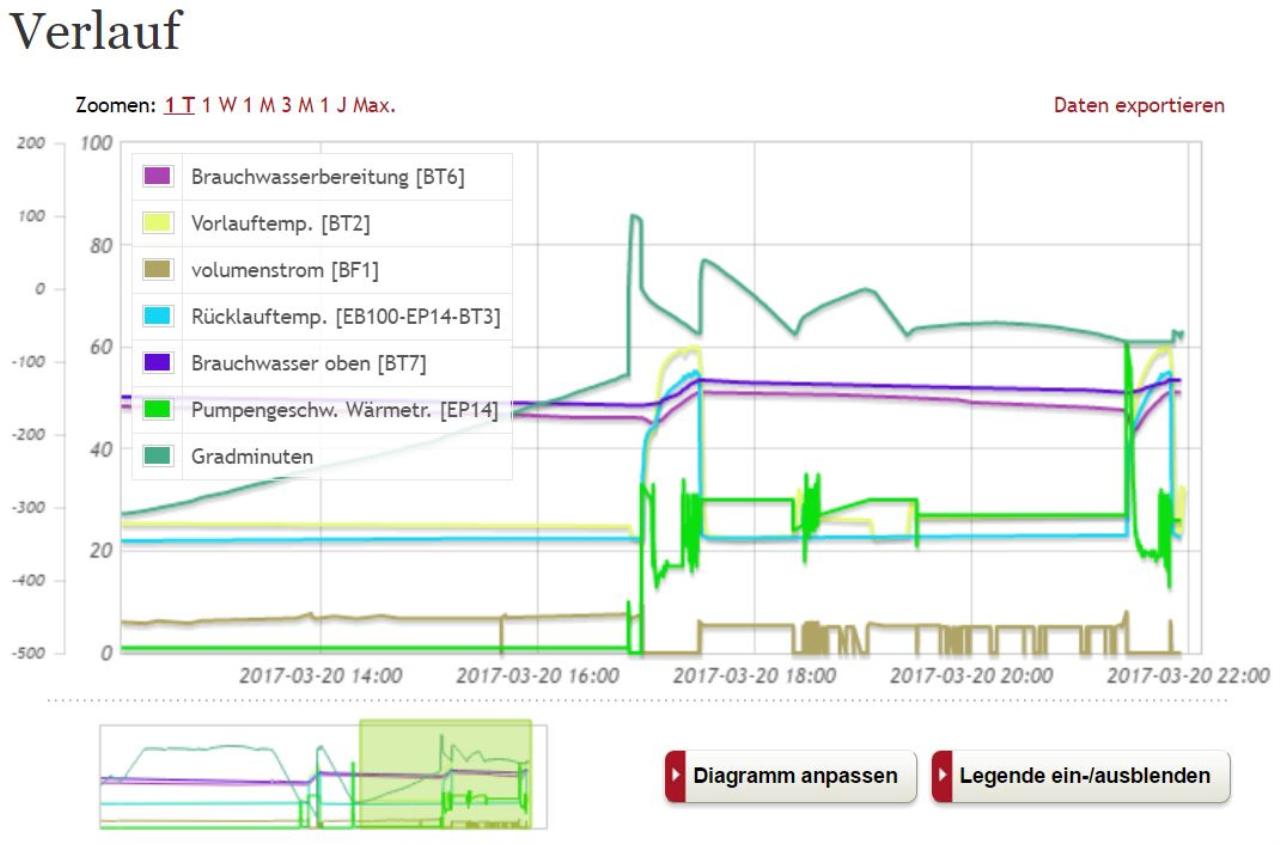The height and width of the screenshot is (844, 1280).
Task: Click Rücklauftemp. cyan legend swatch
Action: click(x=160, y=316)
